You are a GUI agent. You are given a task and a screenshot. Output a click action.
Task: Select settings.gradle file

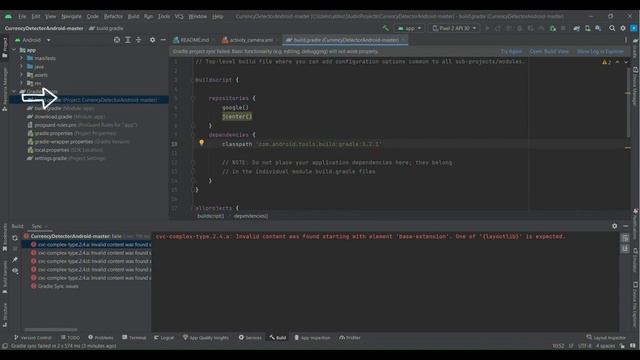click(66, 158)
